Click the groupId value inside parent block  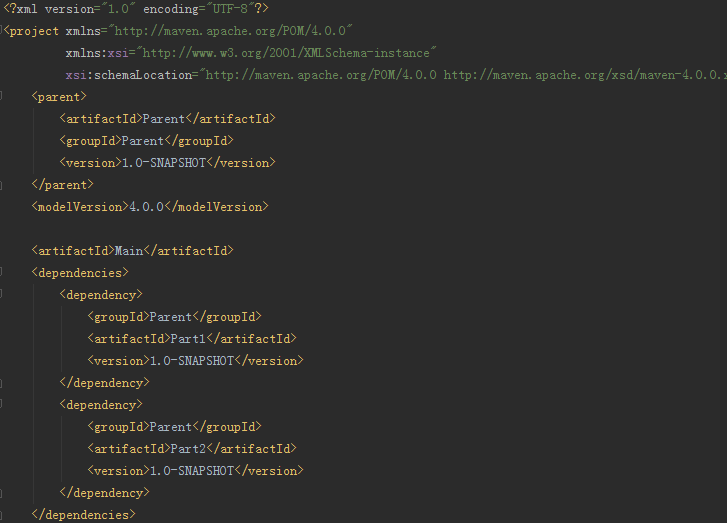pyautogui.click(x=143, y=141)
